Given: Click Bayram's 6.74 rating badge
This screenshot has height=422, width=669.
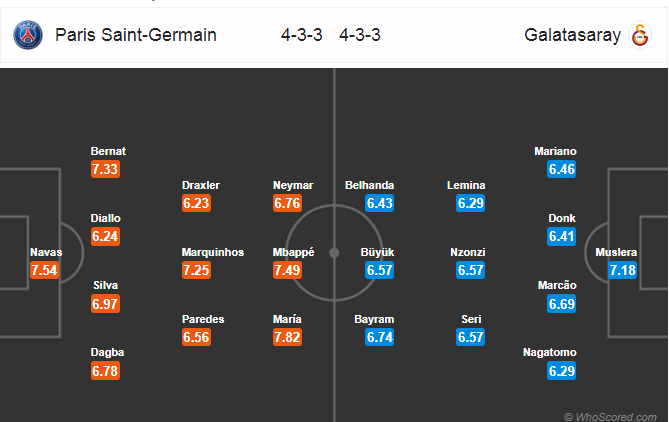Looking at the screenshot, I should (x=379, y=337).
